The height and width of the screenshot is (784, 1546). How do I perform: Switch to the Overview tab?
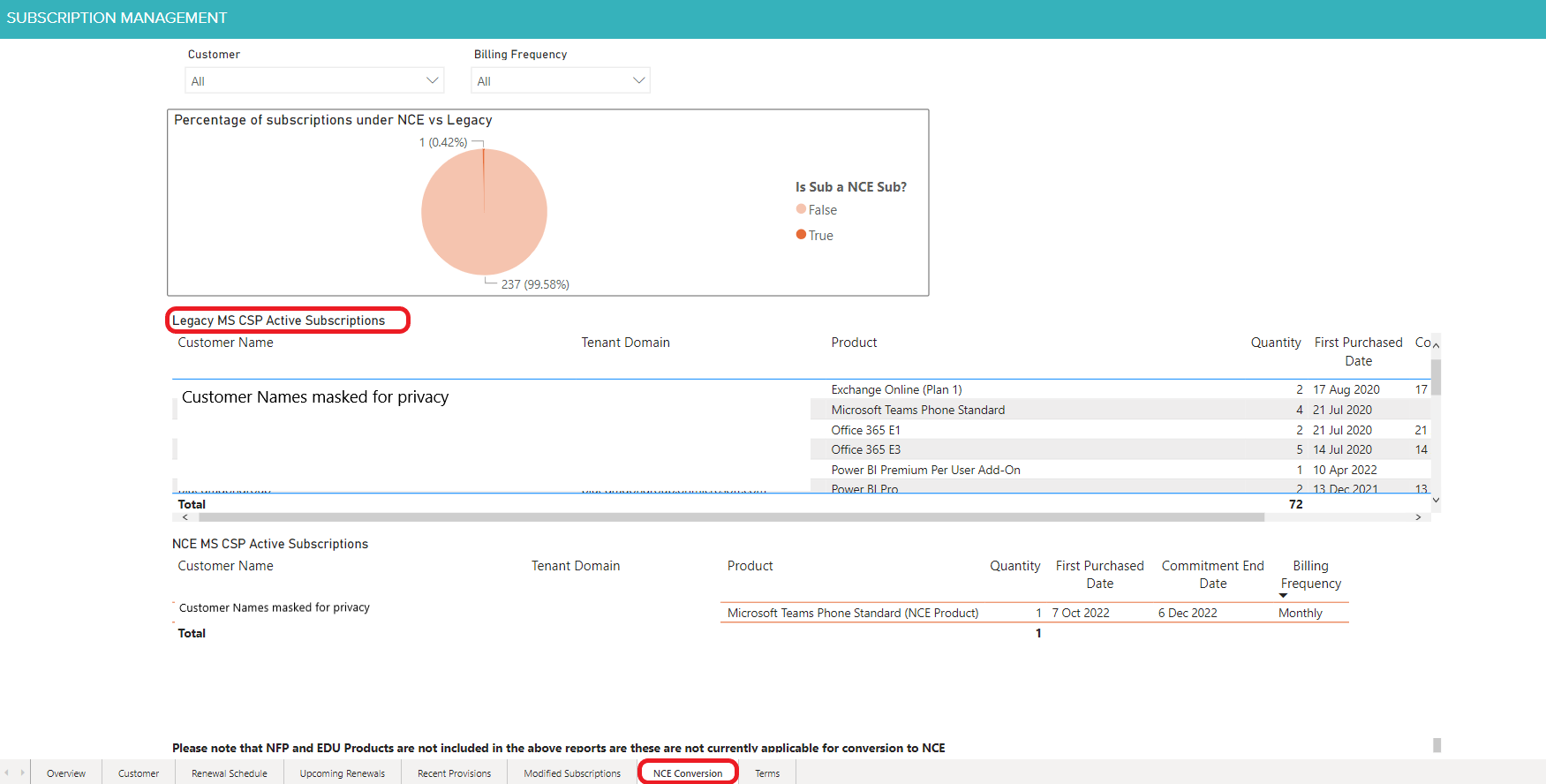tap(66, 773)
